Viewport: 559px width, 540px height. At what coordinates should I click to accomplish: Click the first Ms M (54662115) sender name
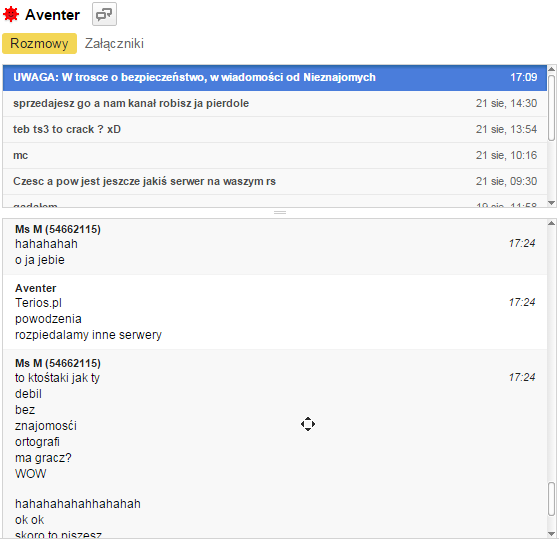58,229
